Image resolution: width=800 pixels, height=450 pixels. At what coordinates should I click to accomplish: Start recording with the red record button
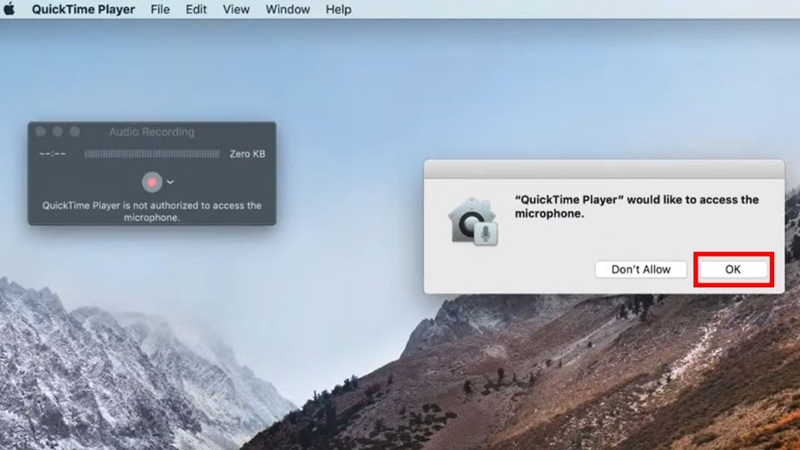[x=152, y=182]
